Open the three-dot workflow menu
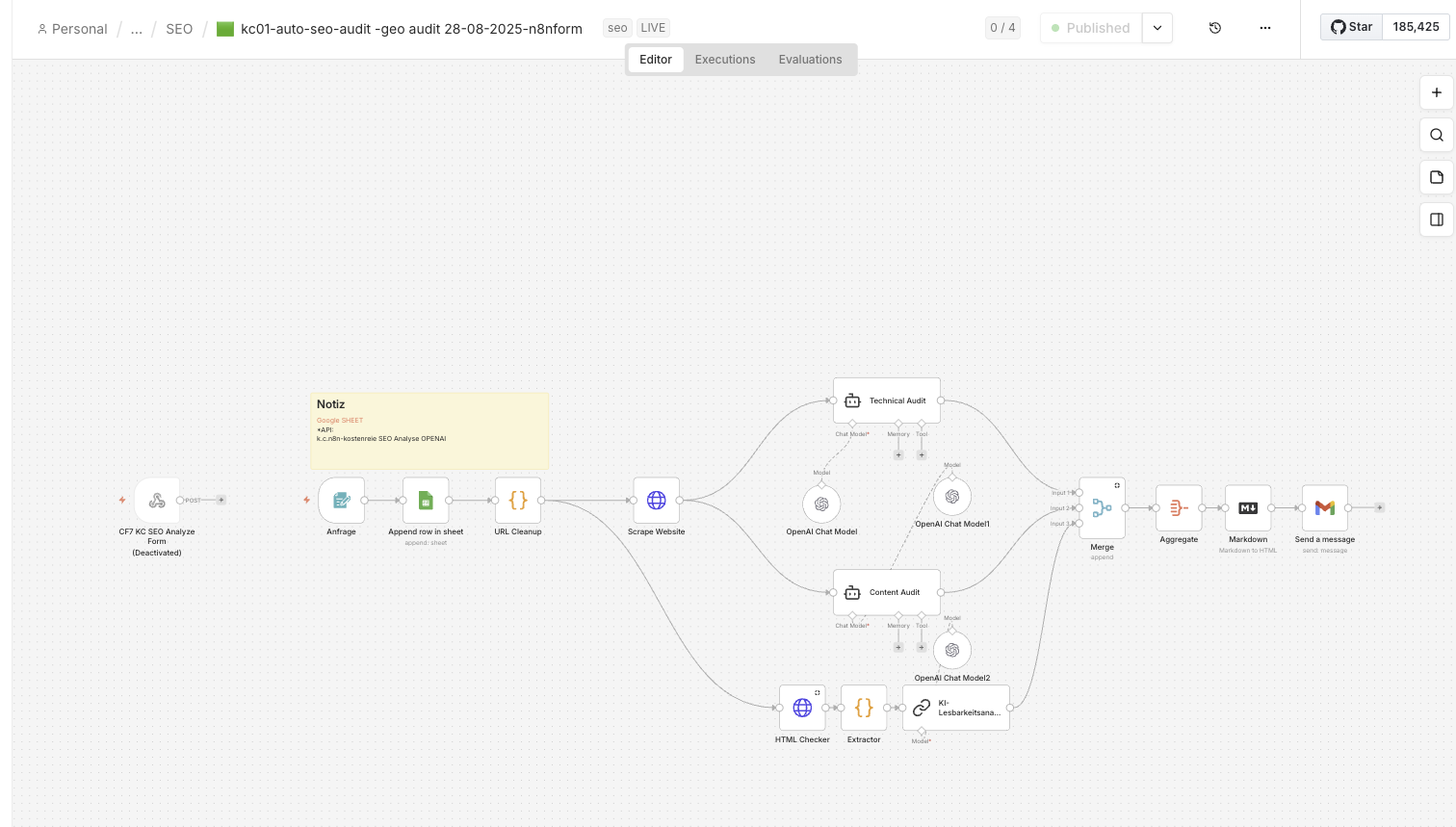The image size is (1456, 827). (1265, 28)
